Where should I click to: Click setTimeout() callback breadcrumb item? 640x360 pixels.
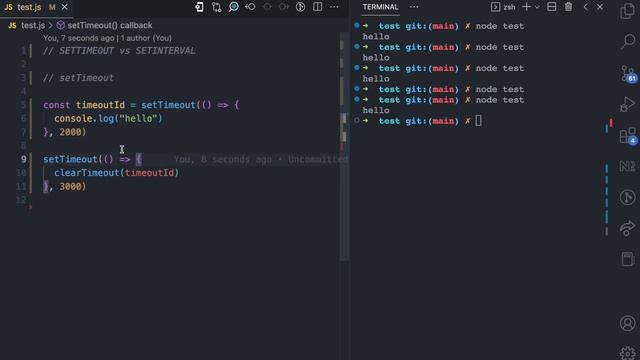coord(104,25)
